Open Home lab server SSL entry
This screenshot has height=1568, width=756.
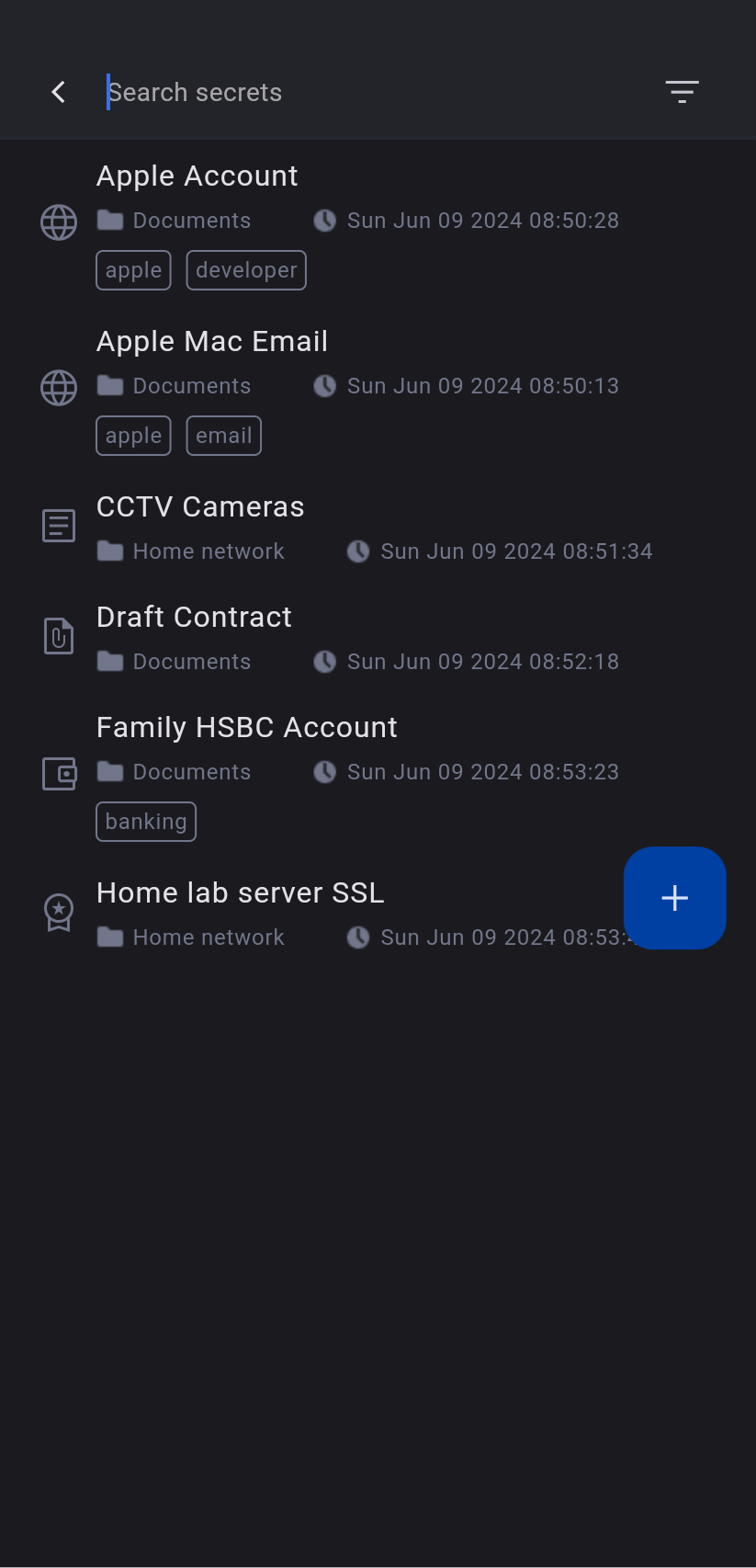tap(240, 892)
